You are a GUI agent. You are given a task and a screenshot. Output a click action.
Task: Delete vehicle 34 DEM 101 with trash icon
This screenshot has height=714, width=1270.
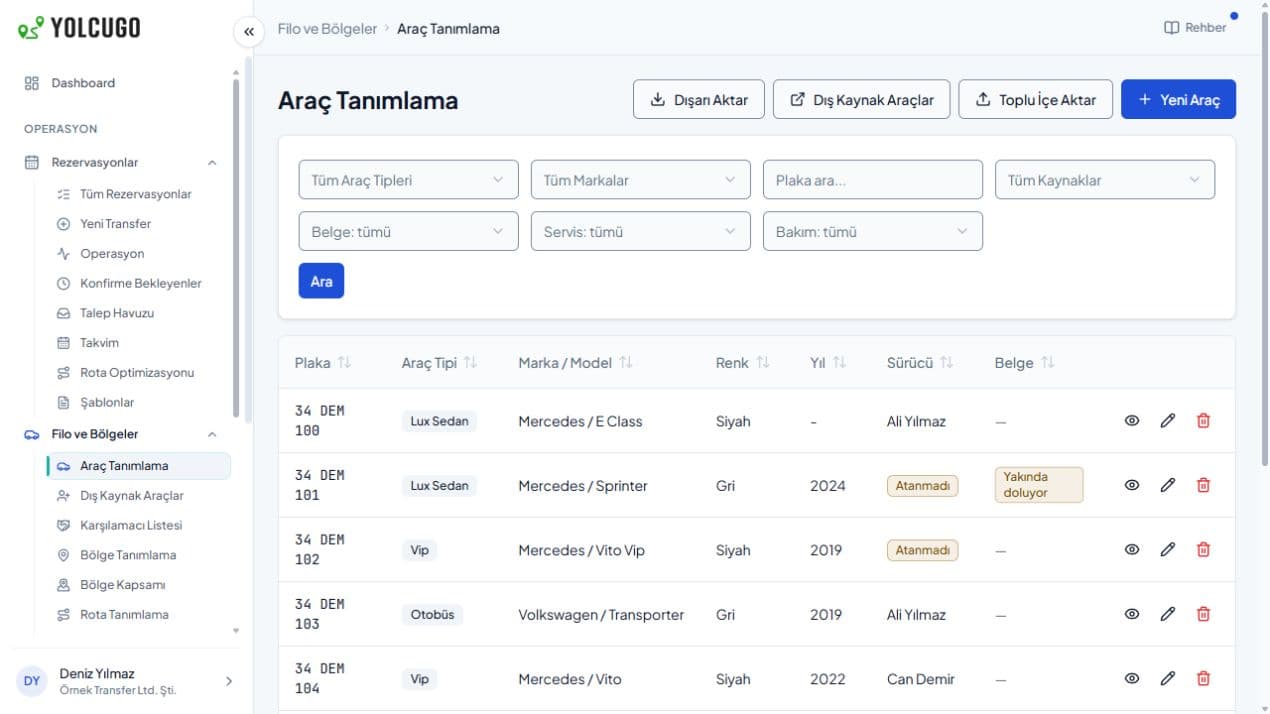[x=1203, y=485]
